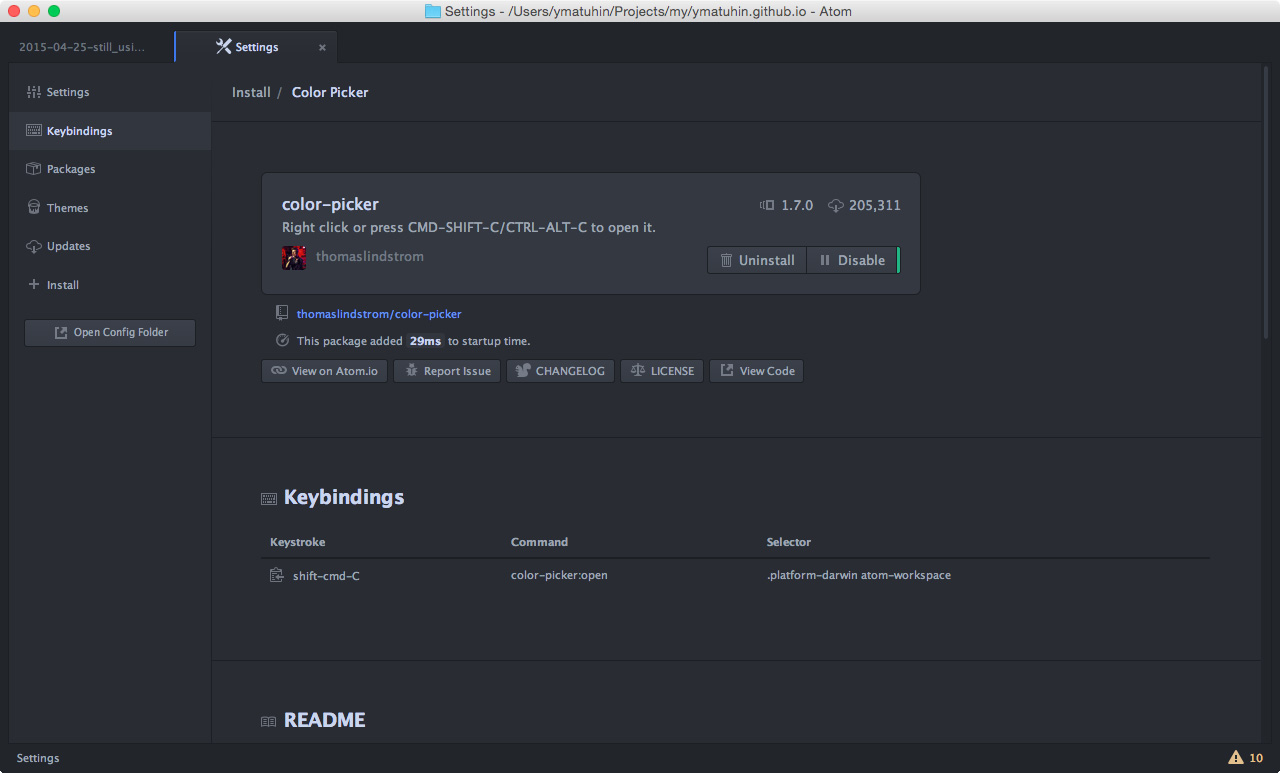Click the View Code button

pyautogui.click(x=756, y=371)
